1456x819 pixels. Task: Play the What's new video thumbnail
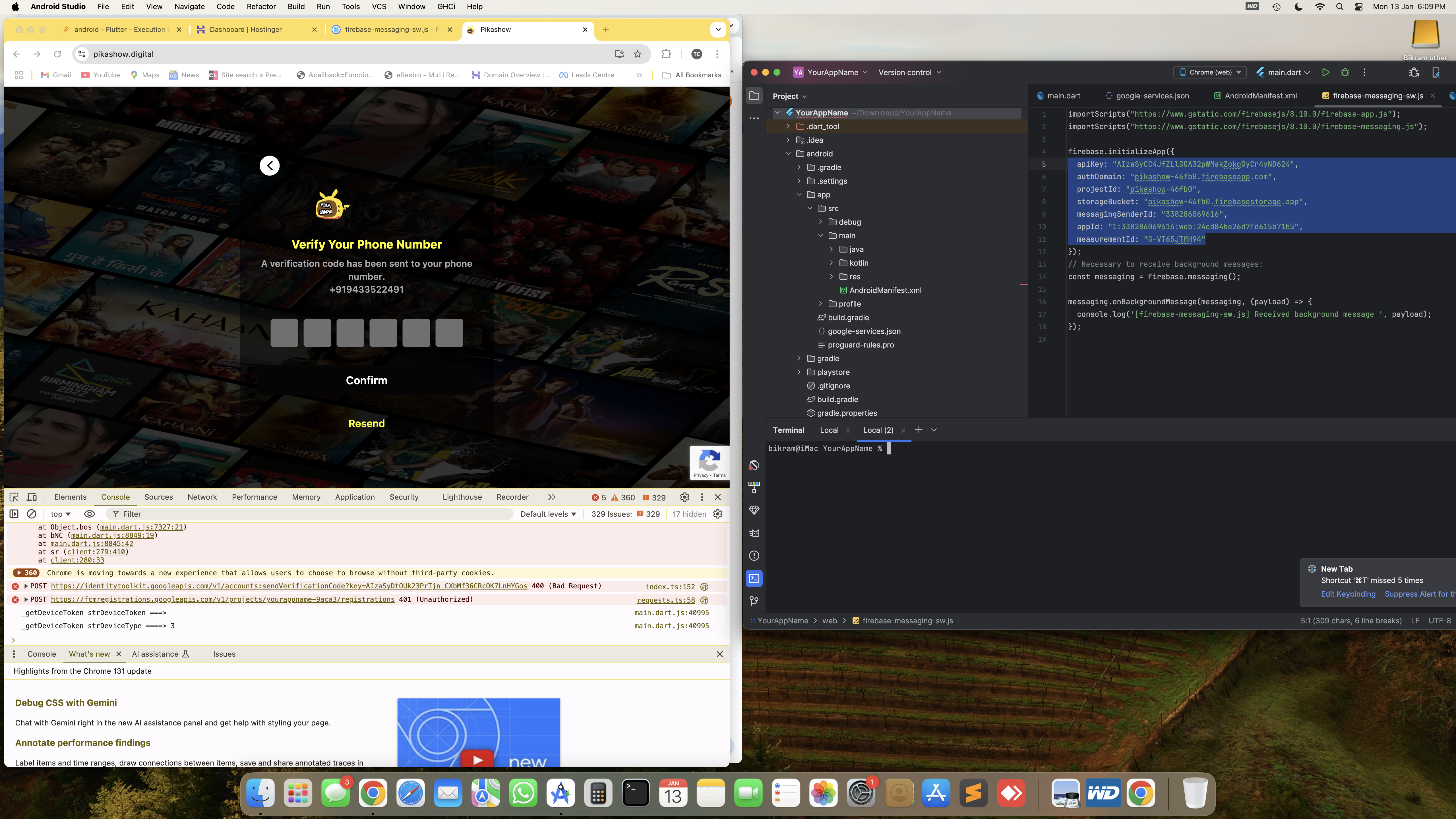(478, 760)
